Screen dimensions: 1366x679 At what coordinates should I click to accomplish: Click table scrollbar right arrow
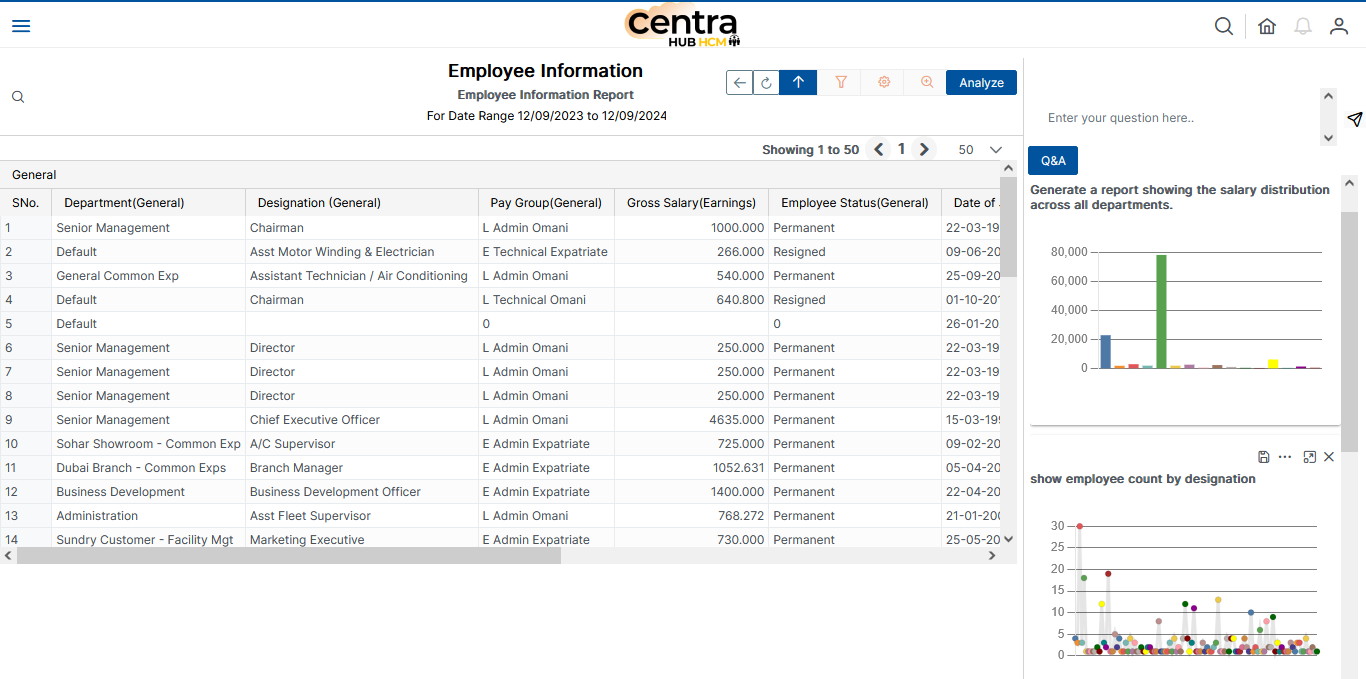coord(992,556)
